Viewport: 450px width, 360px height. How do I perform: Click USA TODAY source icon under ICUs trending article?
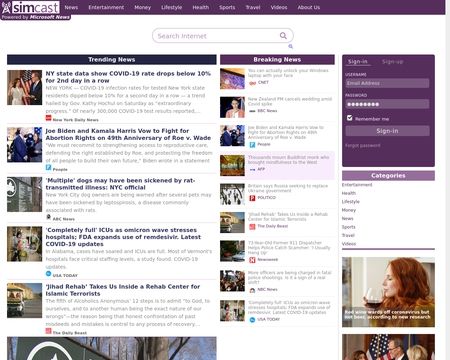pos(48,274)
